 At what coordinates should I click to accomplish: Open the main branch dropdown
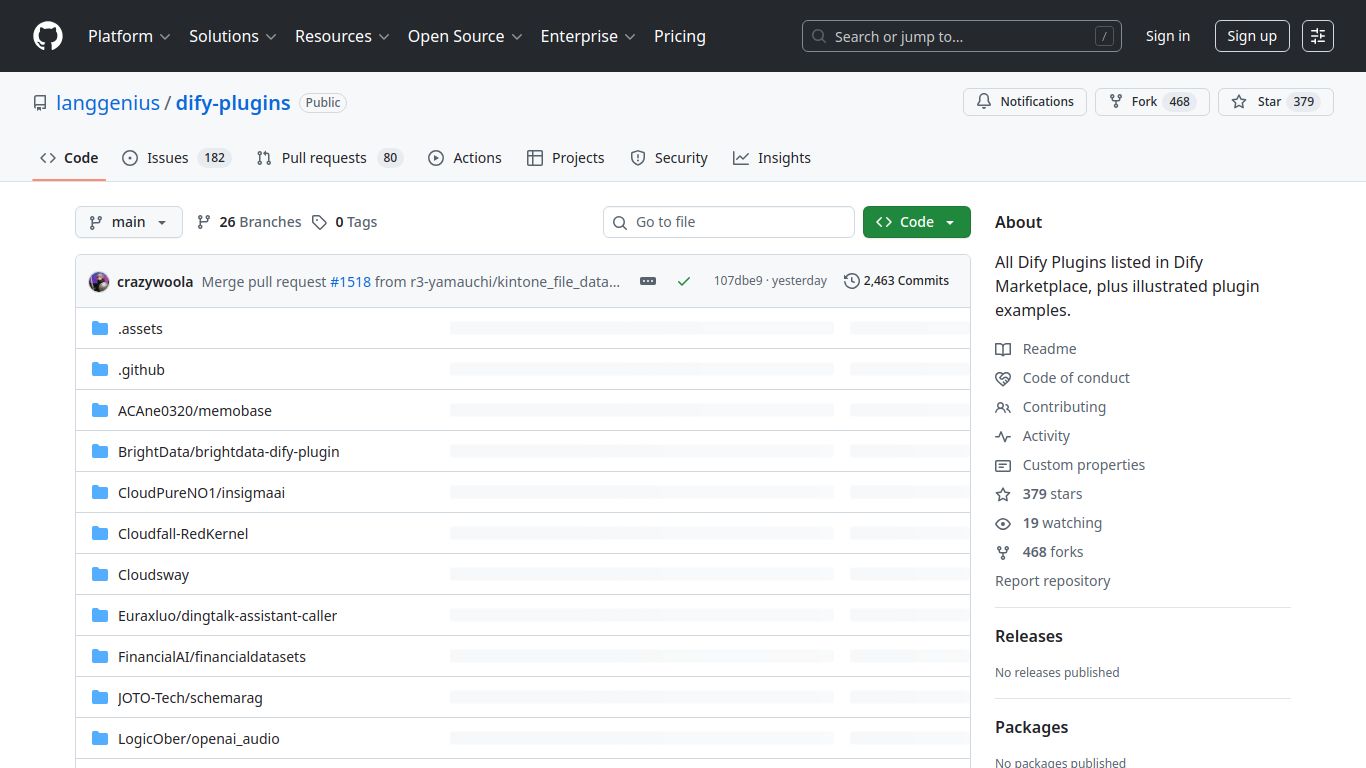(128, 221)
